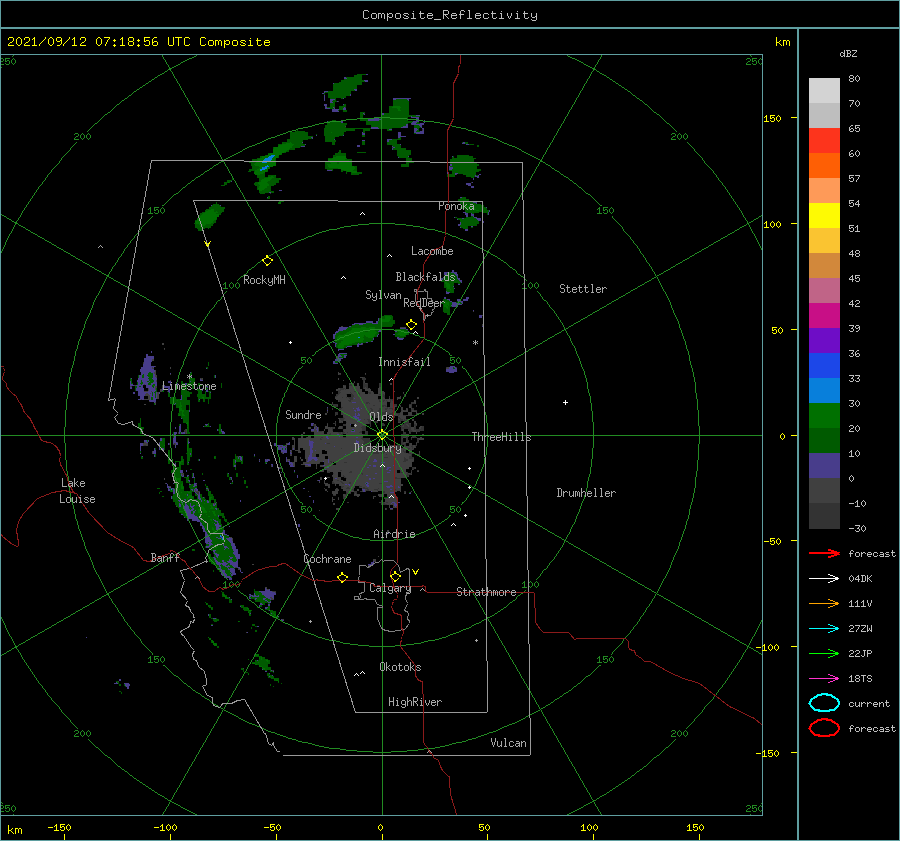Click the orange 111V arrow legend icon

824,603
